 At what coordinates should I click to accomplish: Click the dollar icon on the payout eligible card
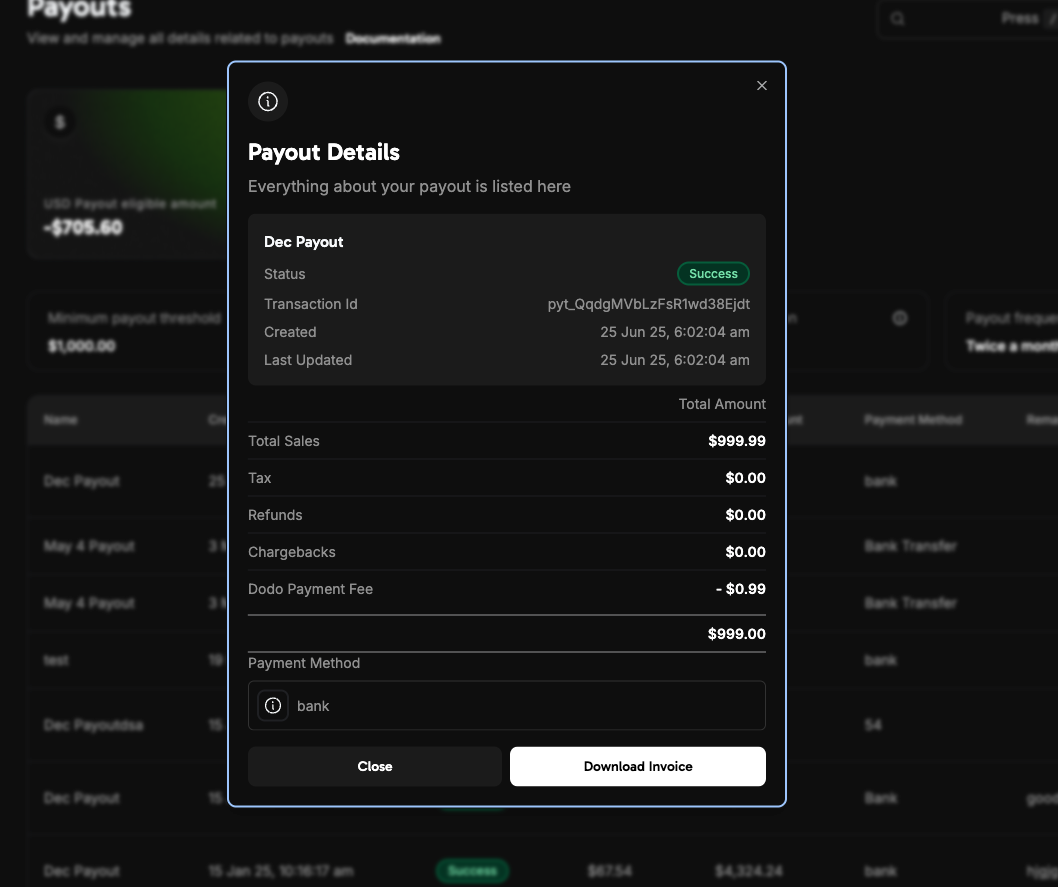[x=60, y=122]
